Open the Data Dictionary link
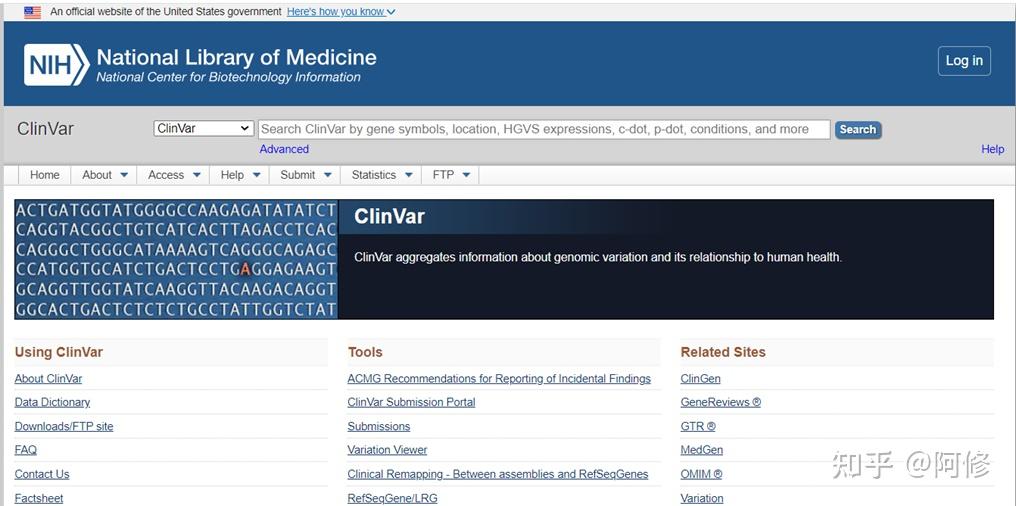This screenshot has width=1016, height=506. 52,402
